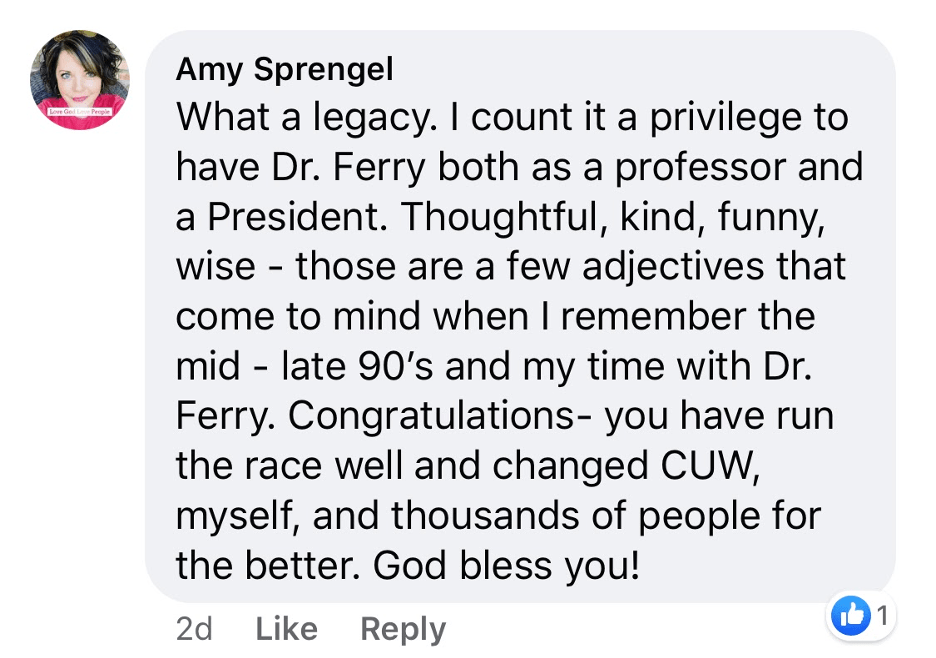Click the pink banner on the avatar
Screen dimensions: 936x658
pos(80,110)
